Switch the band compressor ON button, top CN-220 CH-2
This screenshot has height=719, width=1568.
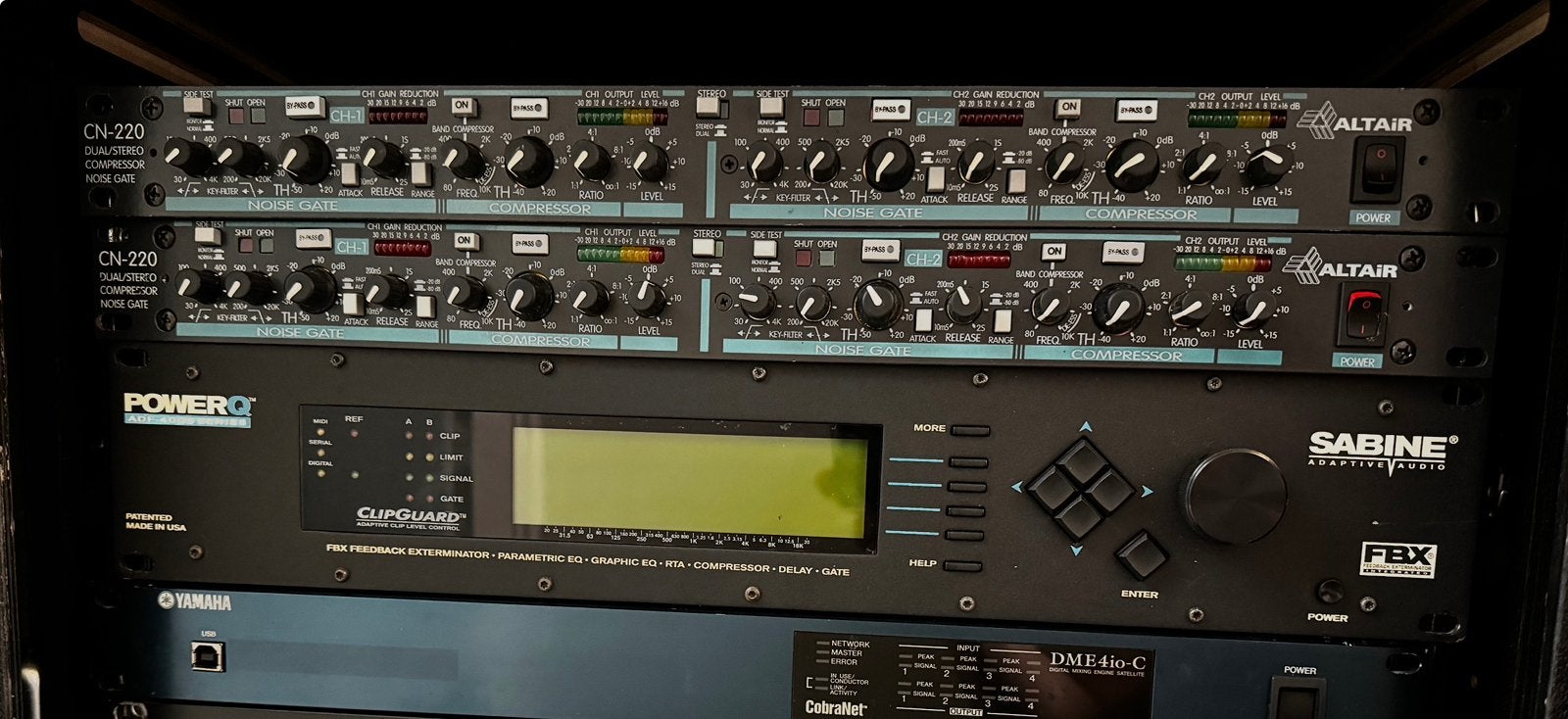coord(1068,108)
